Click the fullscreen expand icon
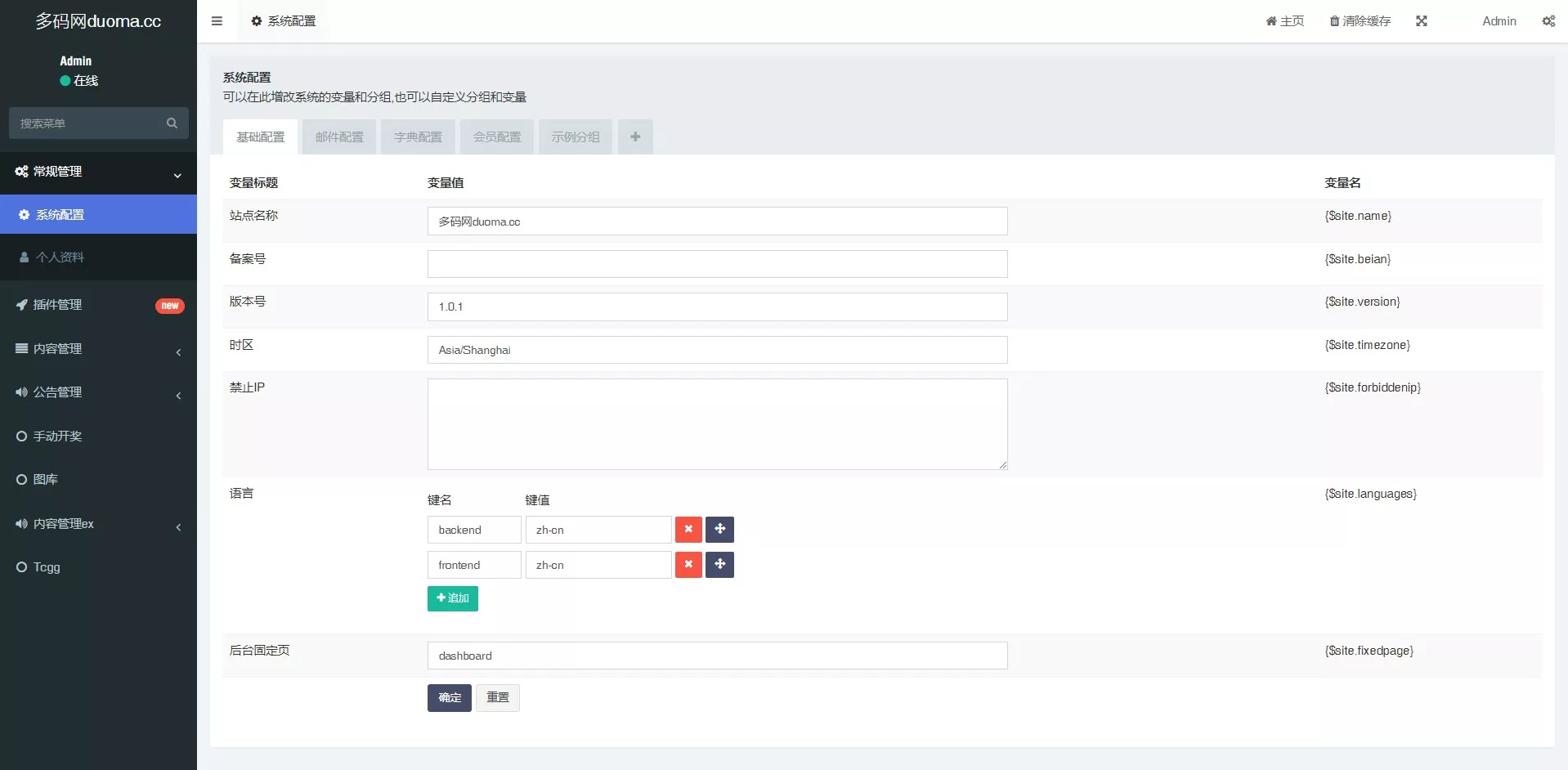The image size is (1568, 770). tap(1422, 20)
